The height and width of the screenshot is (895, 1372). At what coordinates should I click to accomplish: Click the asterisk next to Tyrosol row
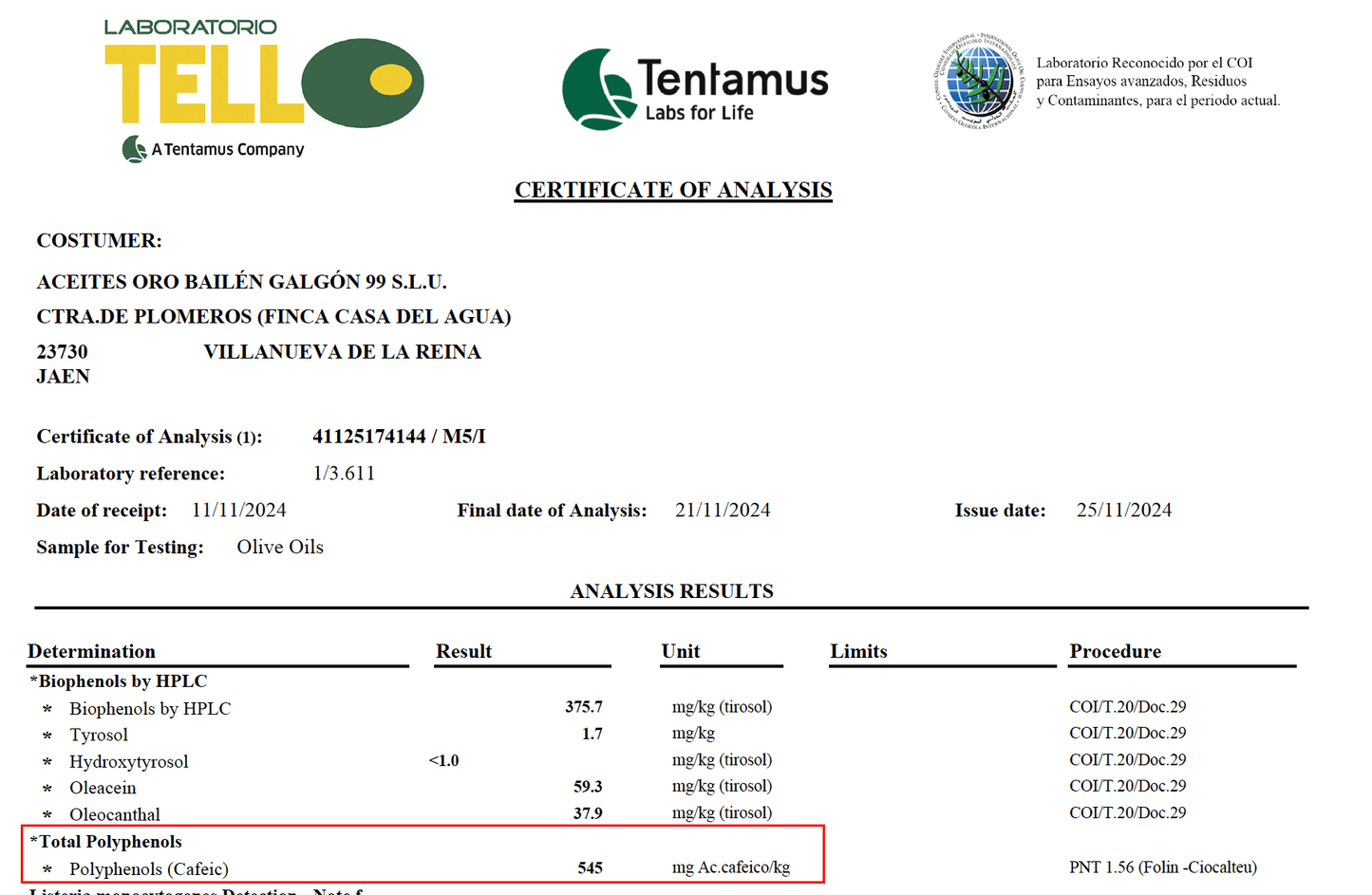47,735
